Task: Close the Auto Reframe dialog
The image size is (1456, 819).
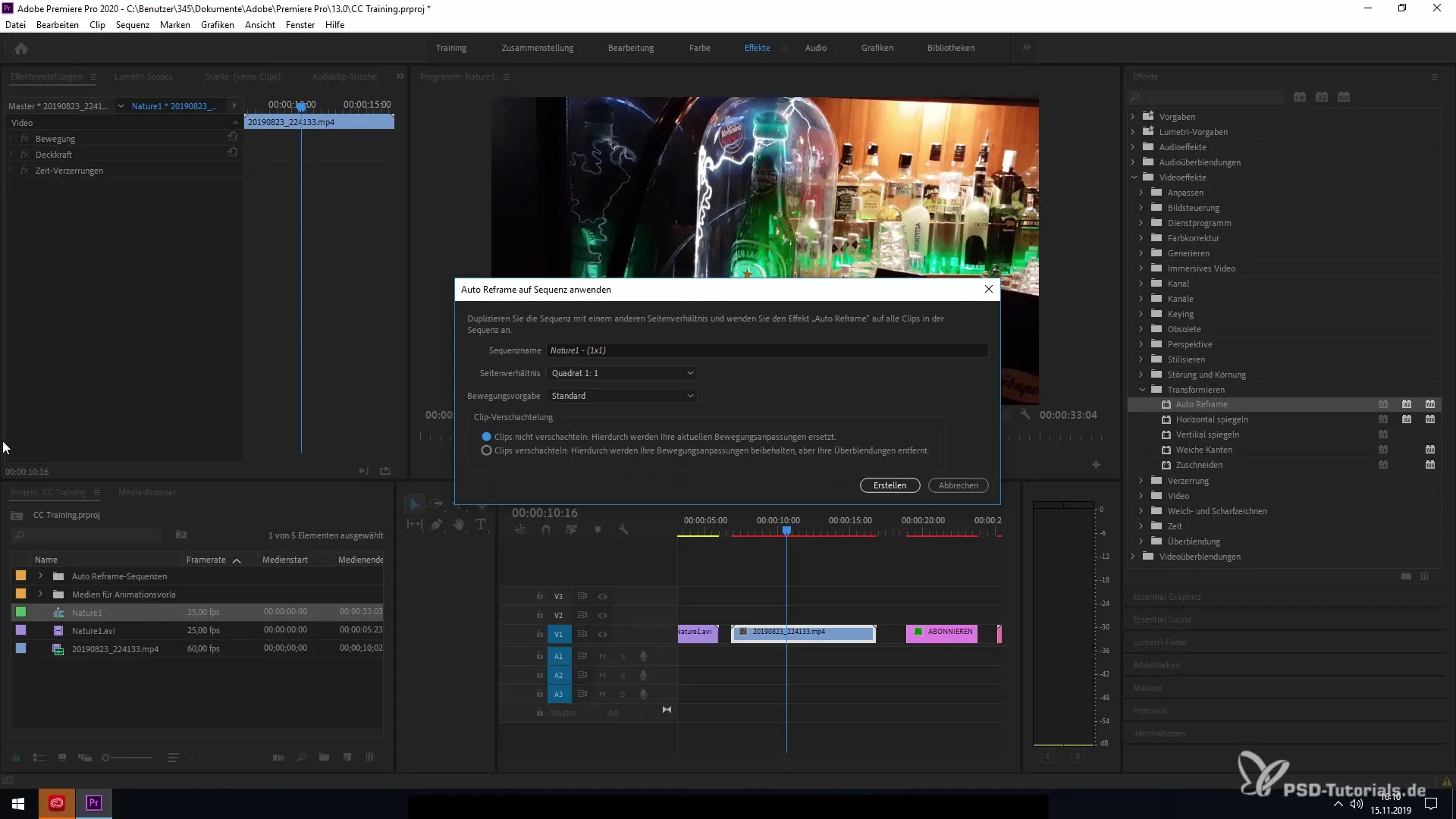Action: pyautogui.click(x=988, y=289)
